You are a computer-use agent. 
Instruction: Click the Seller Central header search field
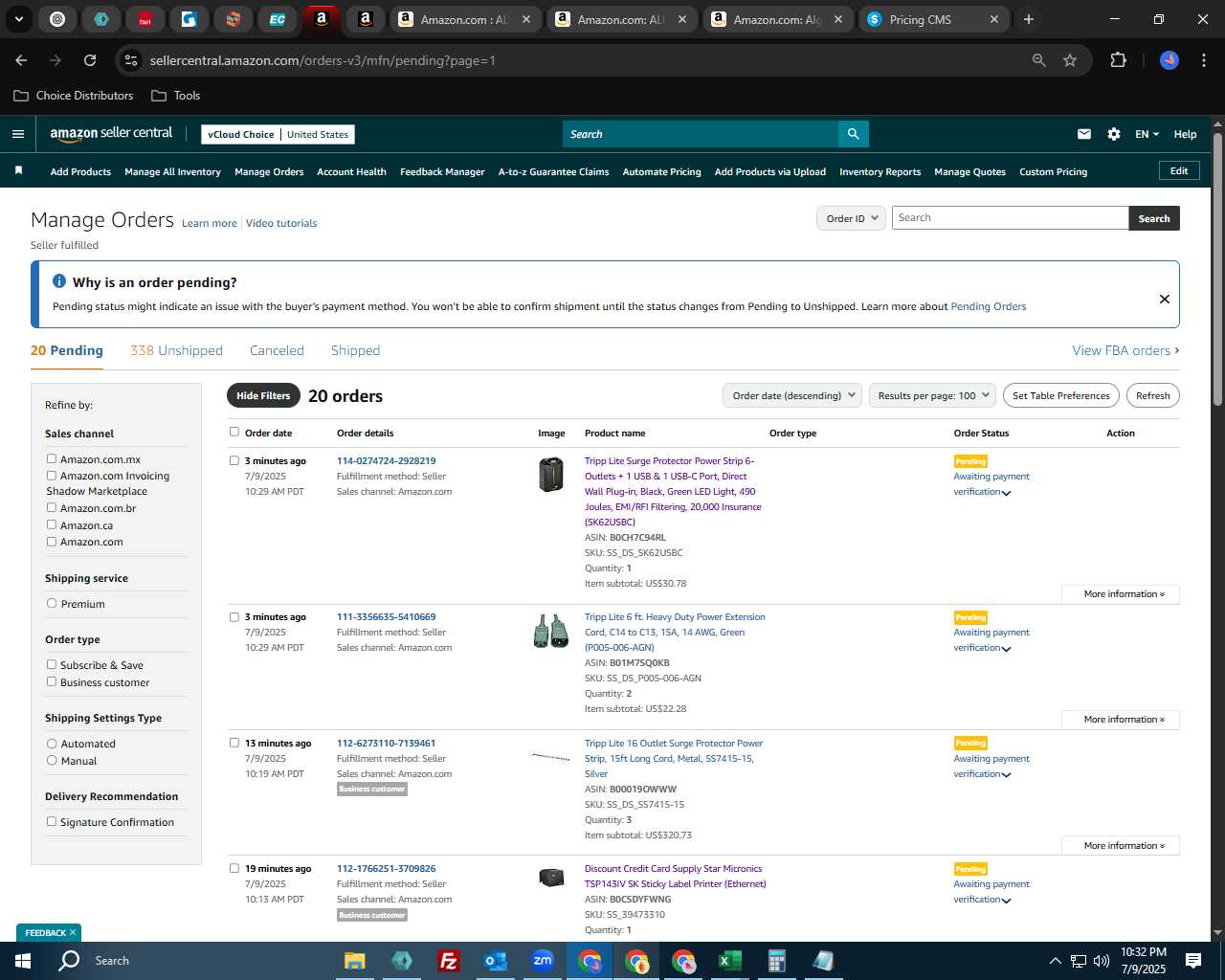(x=701, y=134)
